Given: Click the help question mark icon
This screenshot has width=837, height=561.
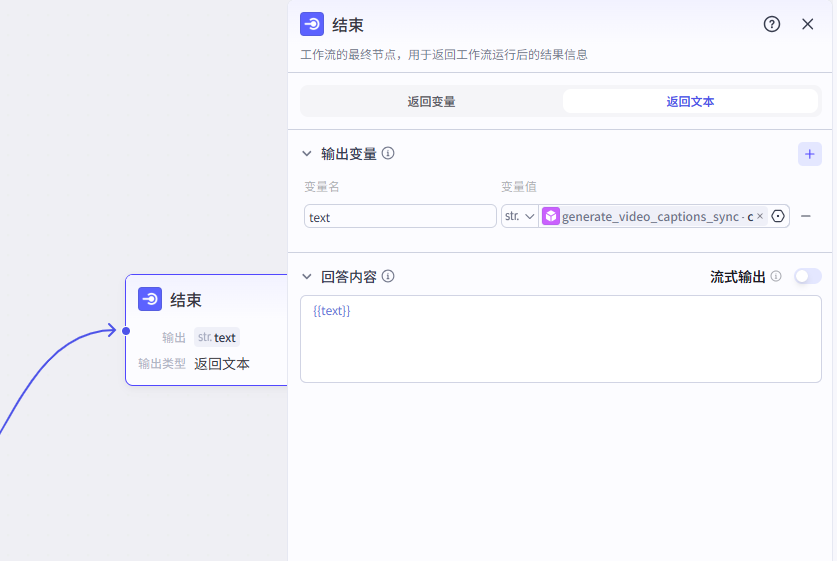Looking at the screenshot, I should pyautogui.click(x=772, y=25).
